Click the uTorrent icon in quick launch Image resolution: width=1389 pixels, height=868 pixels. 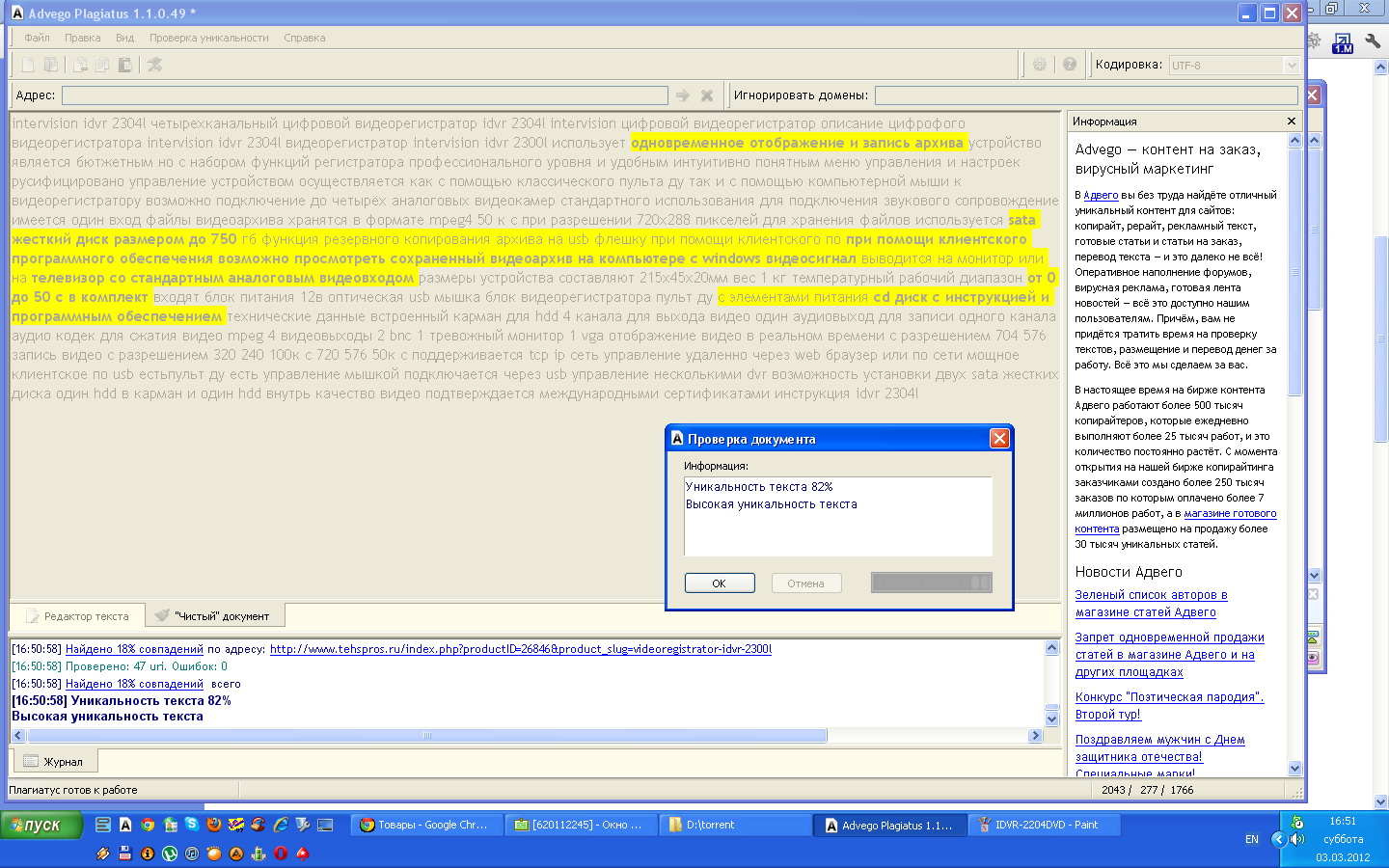pos(170,854)
